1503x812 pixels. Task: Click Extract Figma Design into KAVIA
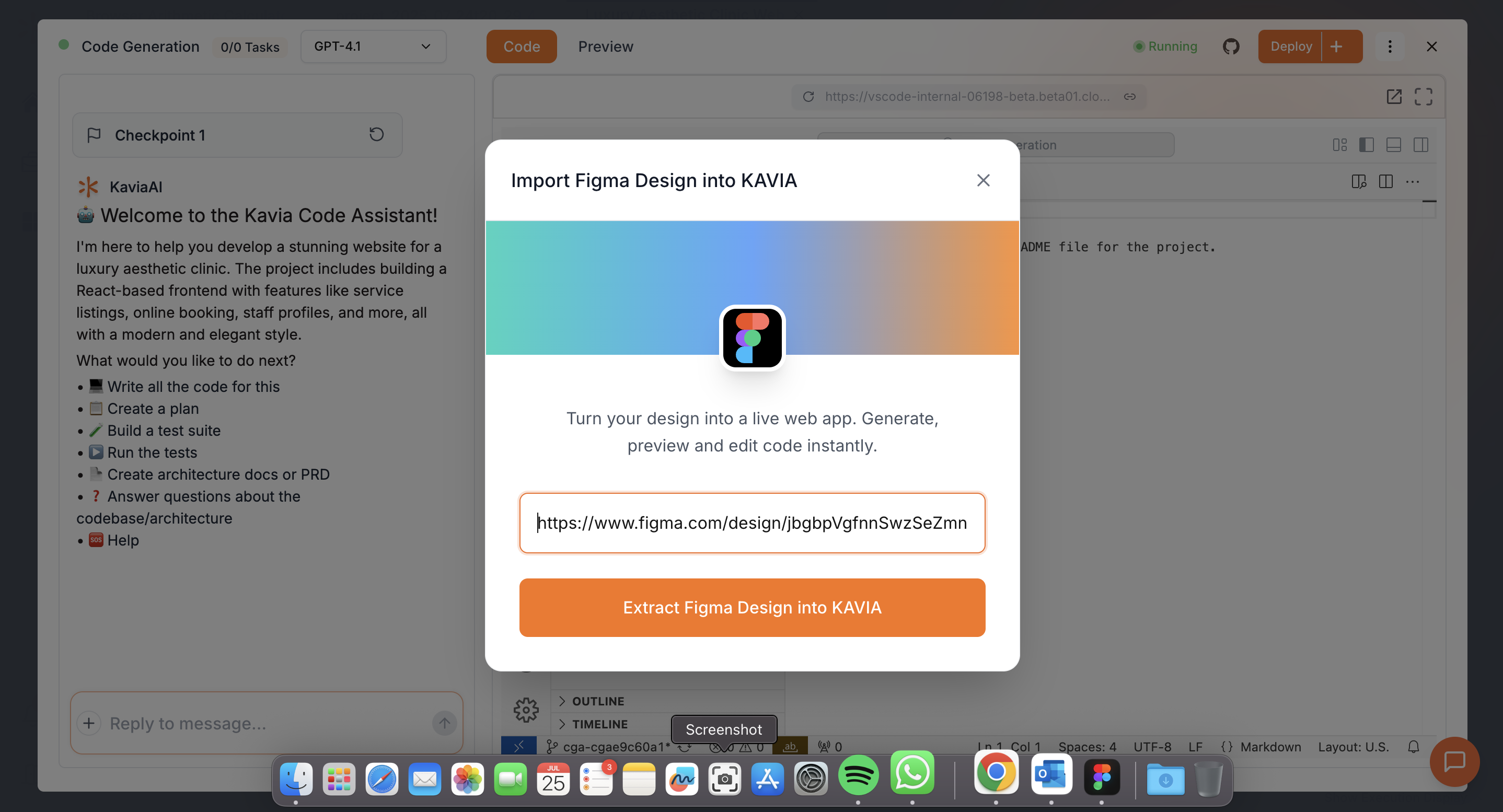pyautogui.click(x=752, y=607)
